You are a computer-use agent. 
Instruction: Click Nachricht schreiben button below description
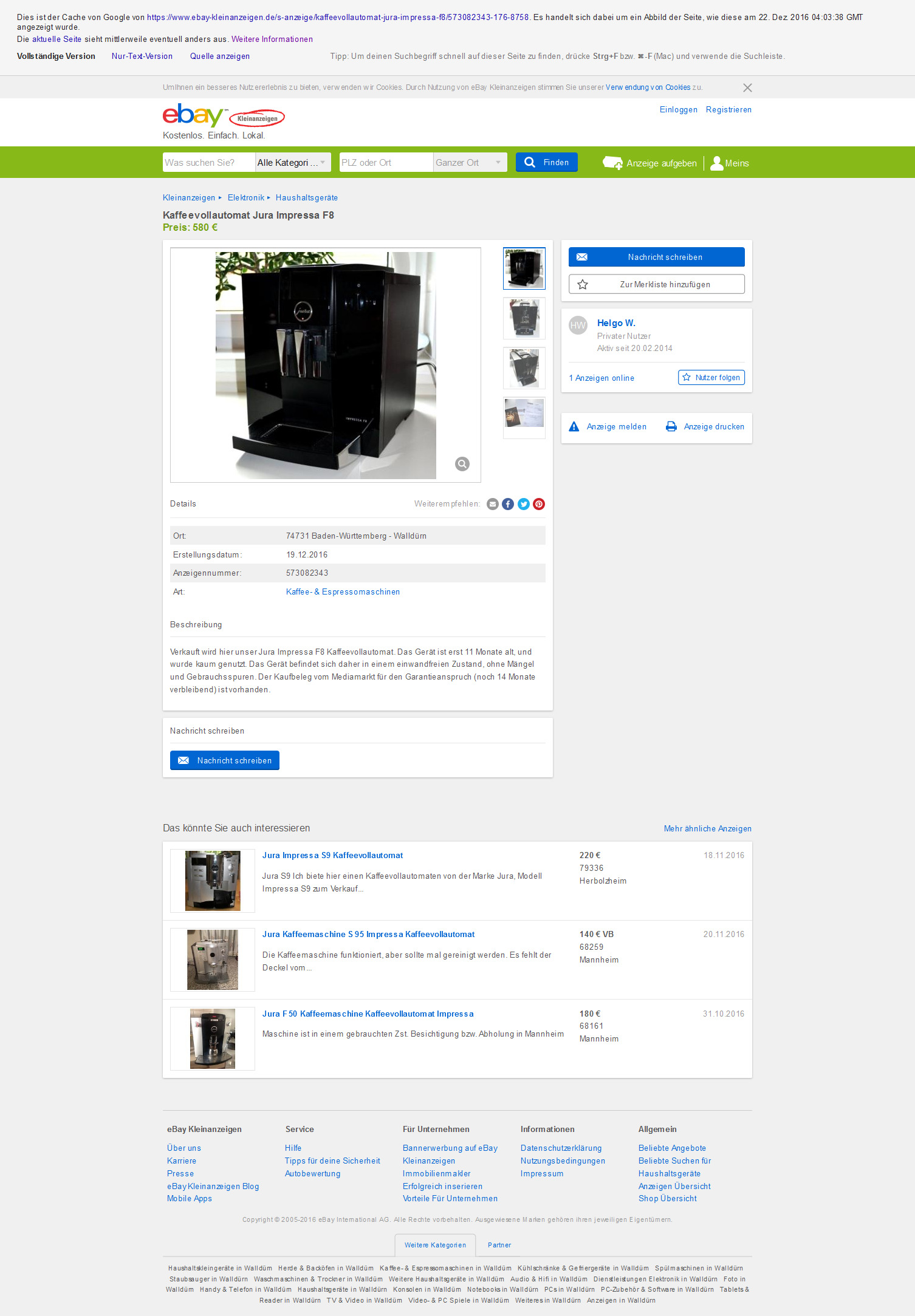click(225, 760)
